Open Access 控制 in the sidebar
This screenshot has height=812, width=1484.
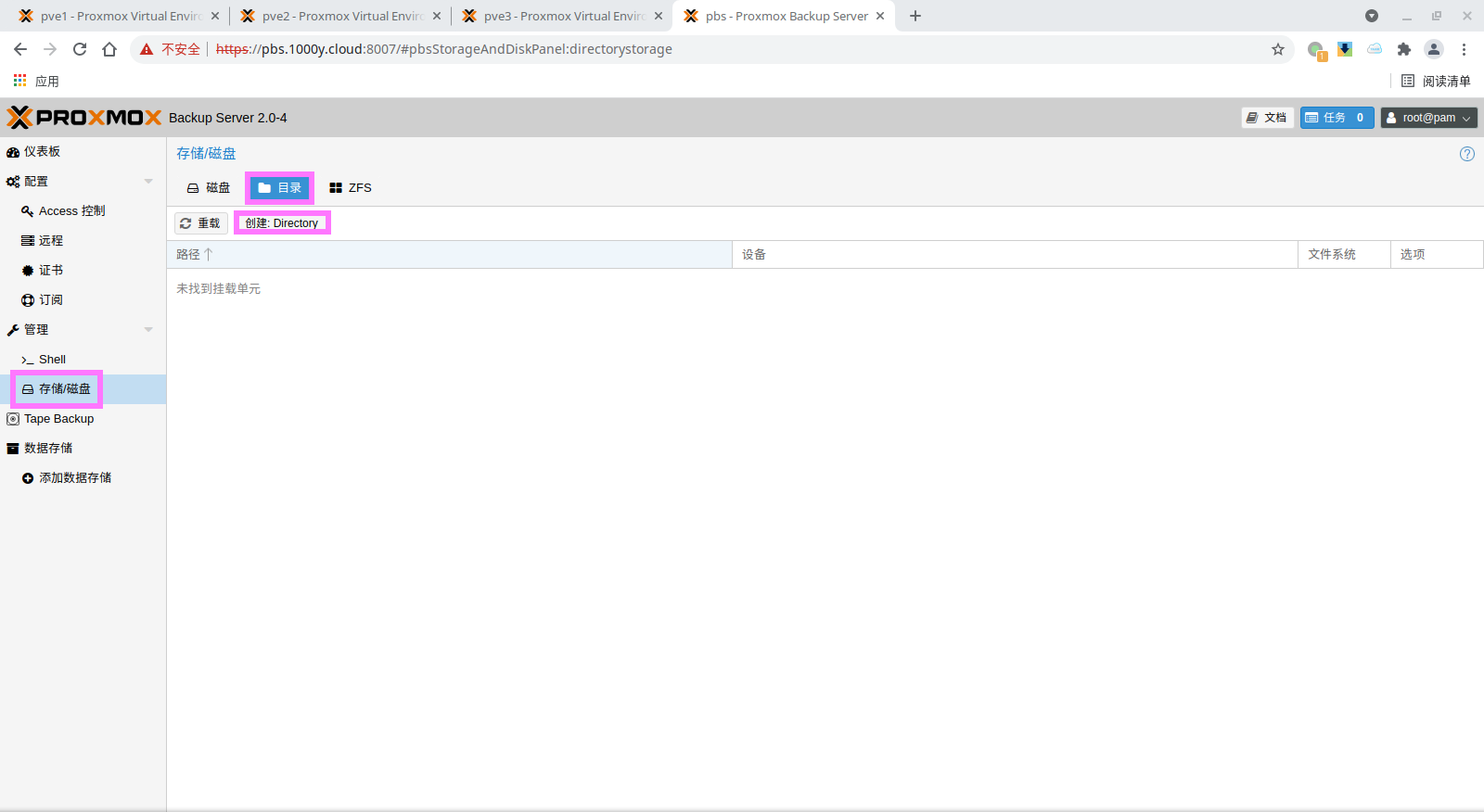tap(71, 211)
